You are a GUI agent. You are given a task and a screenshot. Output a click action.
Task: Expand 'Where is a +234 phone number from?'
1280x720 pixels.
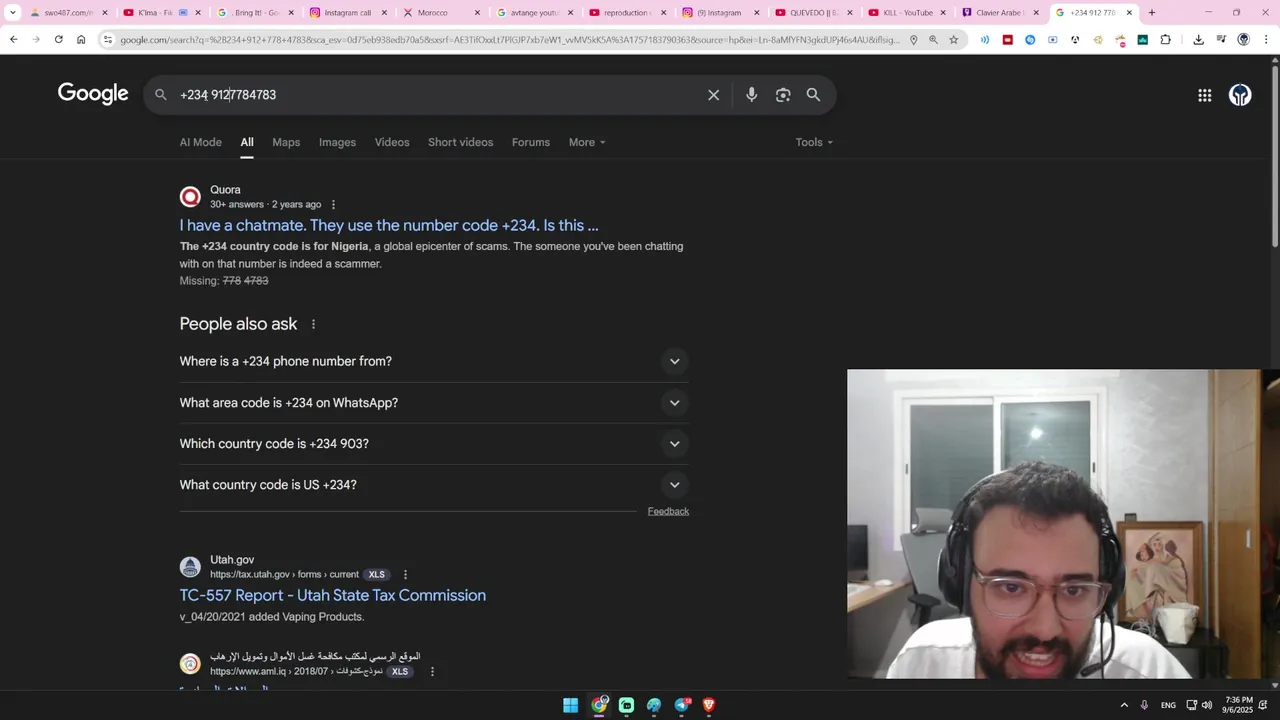click(x=434, y=361)
